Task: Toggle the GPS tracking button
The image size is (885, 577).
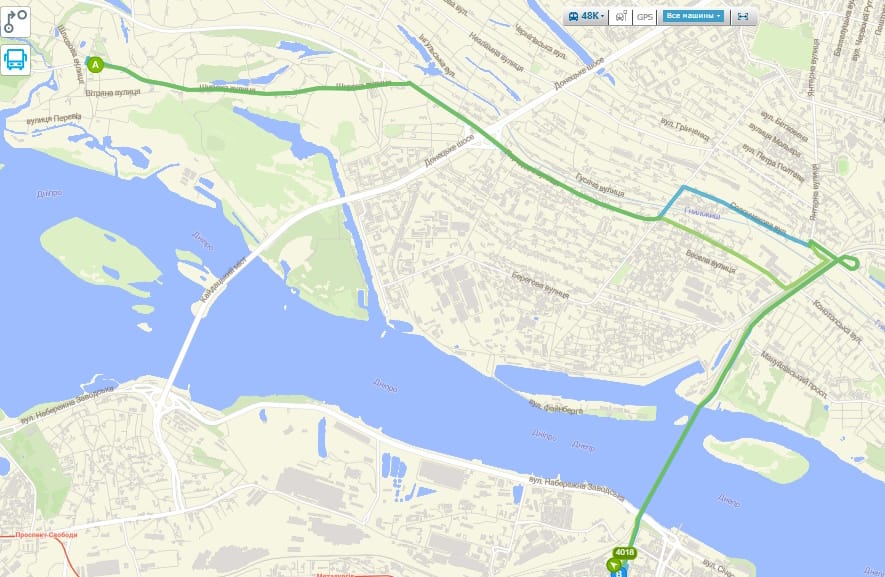Action: tap(645, 16)
